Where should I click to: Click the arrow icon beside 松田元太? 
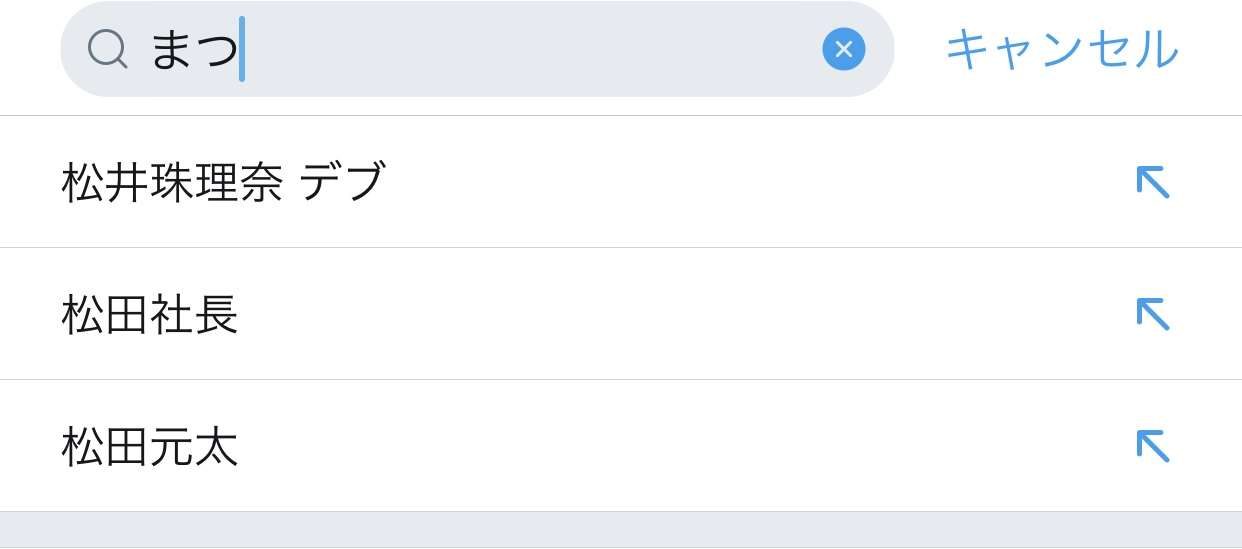[1152, 446]
